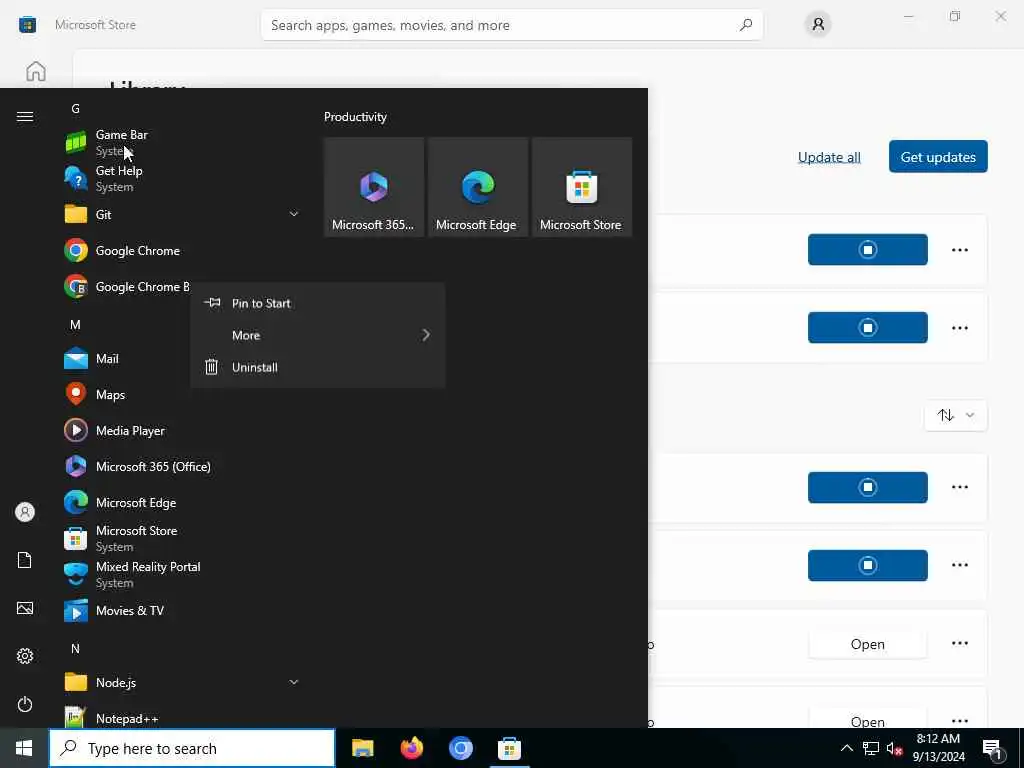
Task: Launch Notepad++ from the app list
Action: (x=182, y=718)
